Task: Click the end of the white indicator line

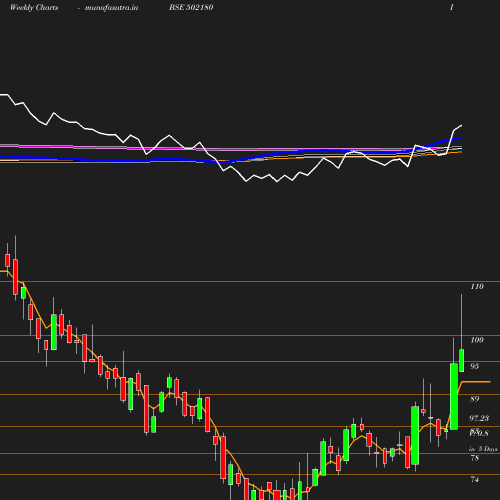Action: coord(461,125)
